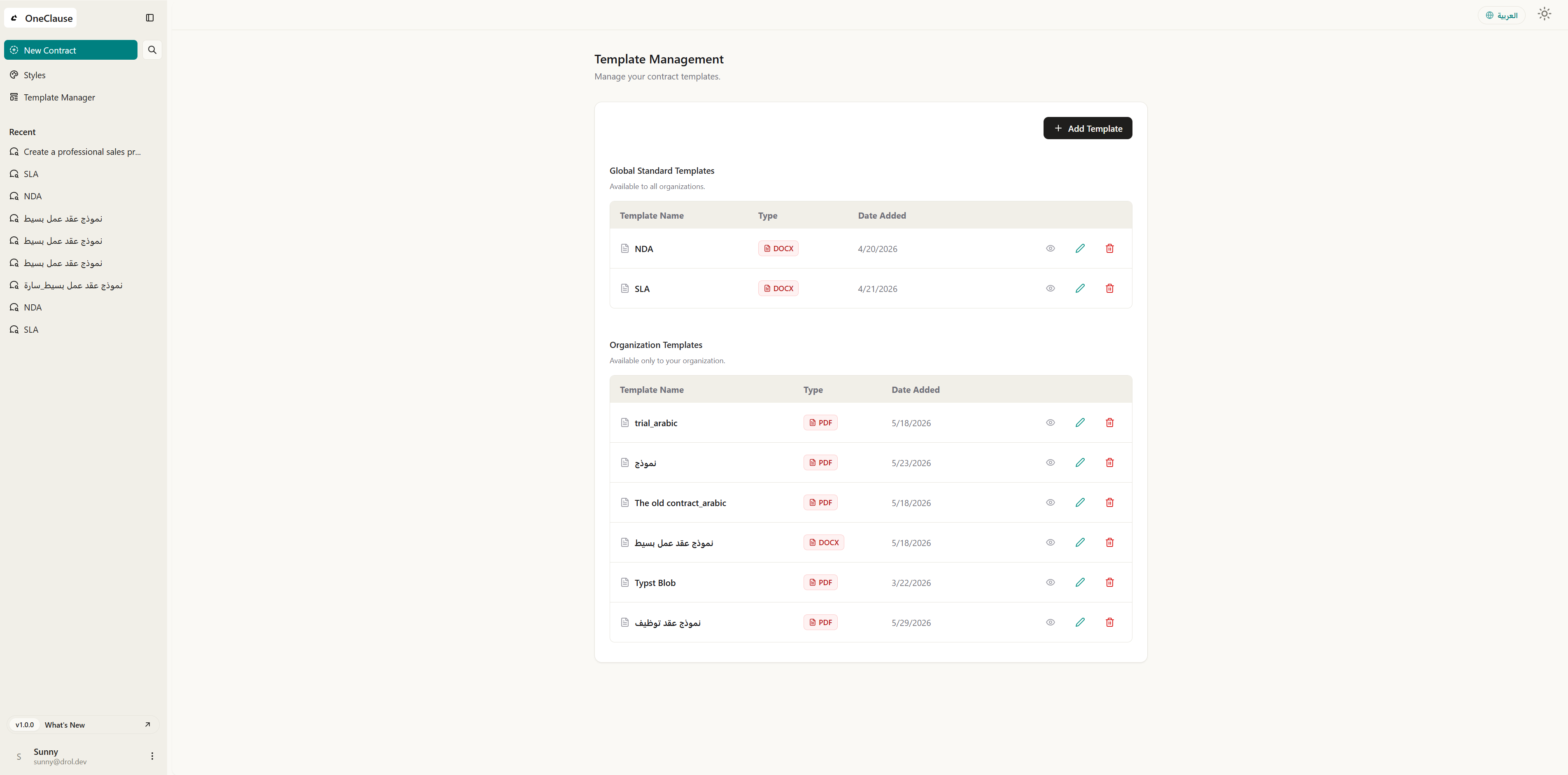The image size is (1568, 775).
Task: Preview the نموذج عقد توظيف template
Action: [x=1050, y=622]
